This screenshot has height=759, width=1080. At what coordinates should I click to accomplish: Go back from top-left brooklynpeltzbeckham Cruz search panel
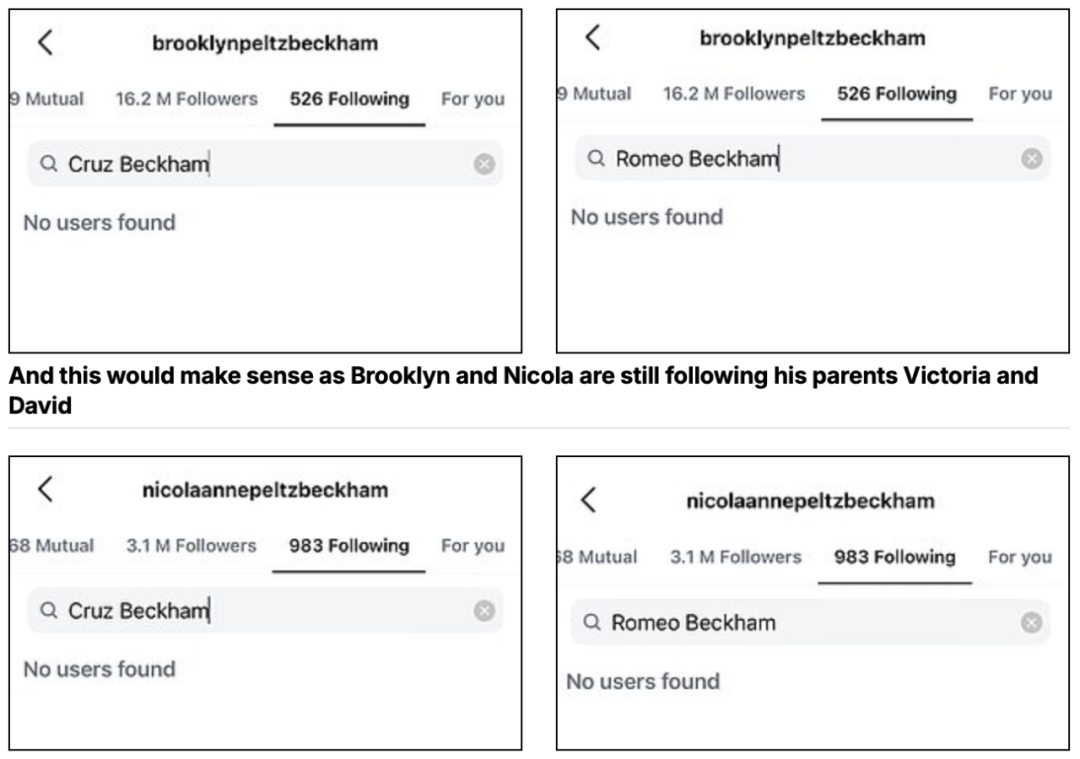pos(45,43)
